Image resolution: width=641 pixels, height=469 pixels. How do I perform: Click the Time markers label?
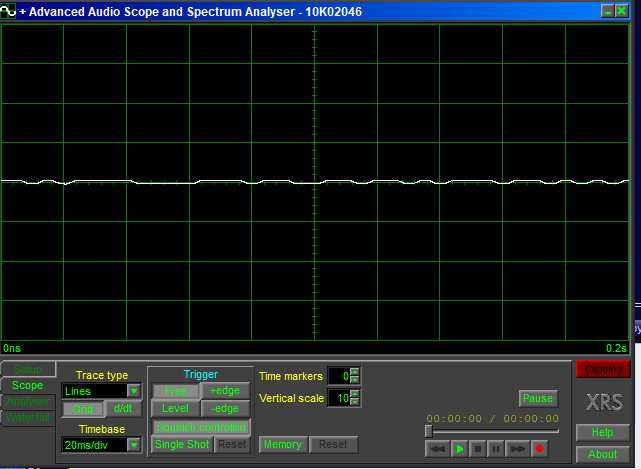(x=291, y=376)
